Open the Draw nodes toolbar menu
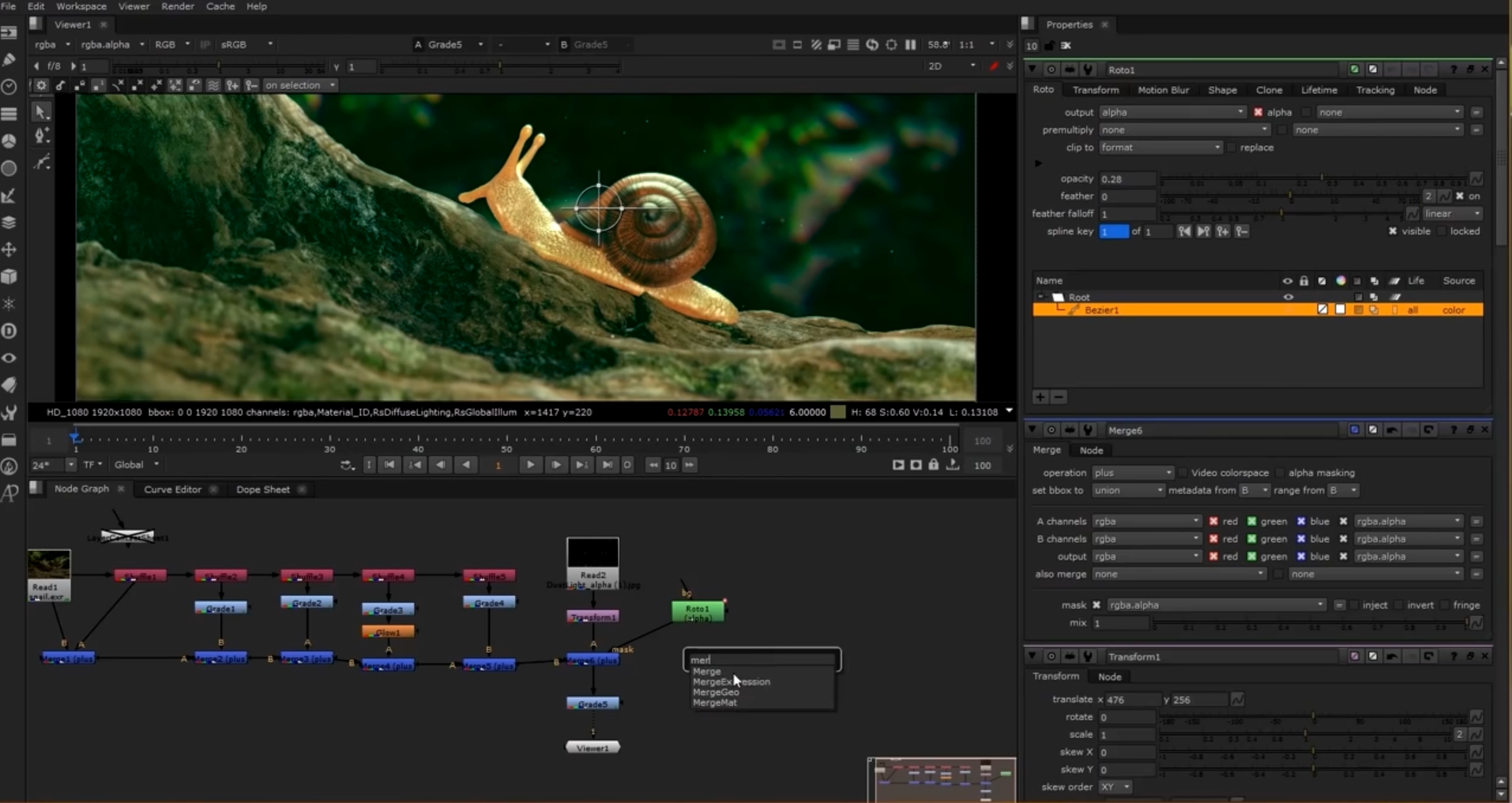1512x803 pixels. (9, 59)
